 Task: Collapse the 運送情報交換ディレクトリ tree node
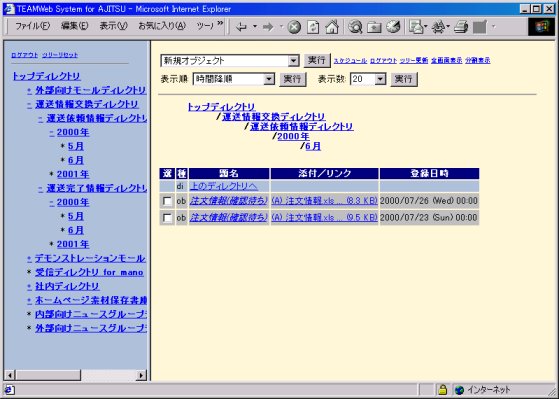pyautogui.click(x=29, y=105)
